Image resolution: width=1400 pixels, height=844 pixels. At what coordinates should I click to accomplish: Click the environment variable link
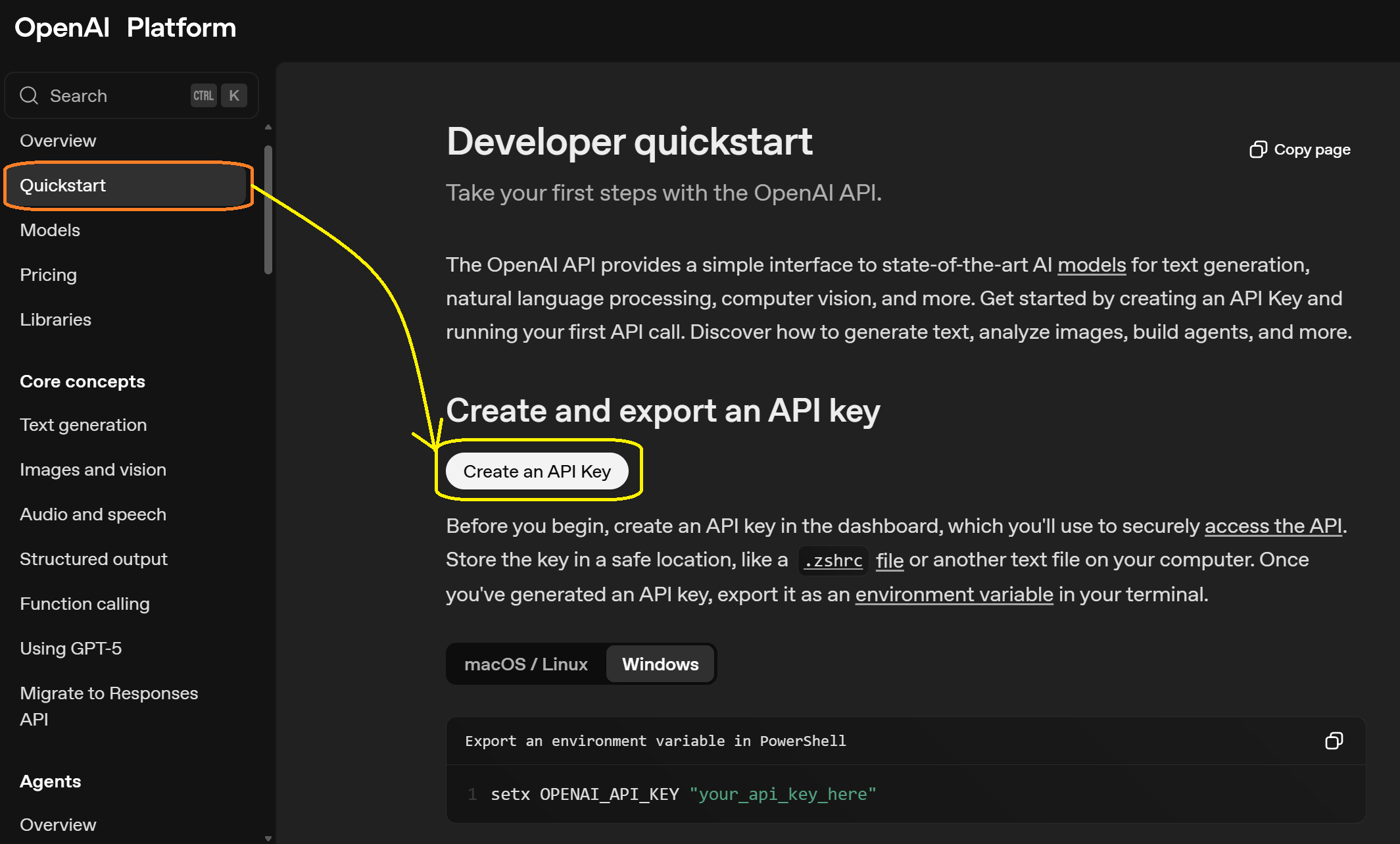953,594
